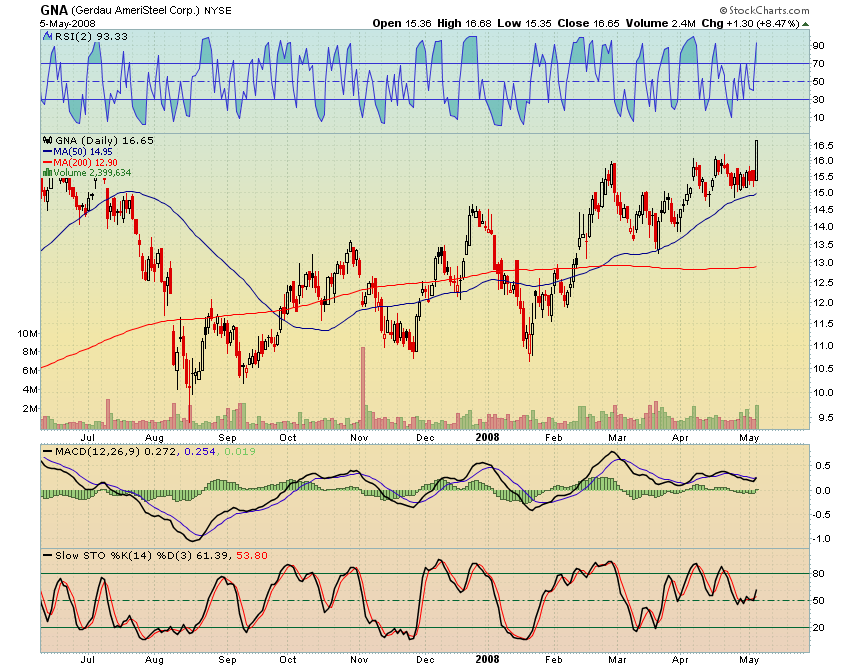The width and height of the screenshot is (850, 668).
Task: Click the 30 level on the RSI axis
Action: tap(819, 100)
